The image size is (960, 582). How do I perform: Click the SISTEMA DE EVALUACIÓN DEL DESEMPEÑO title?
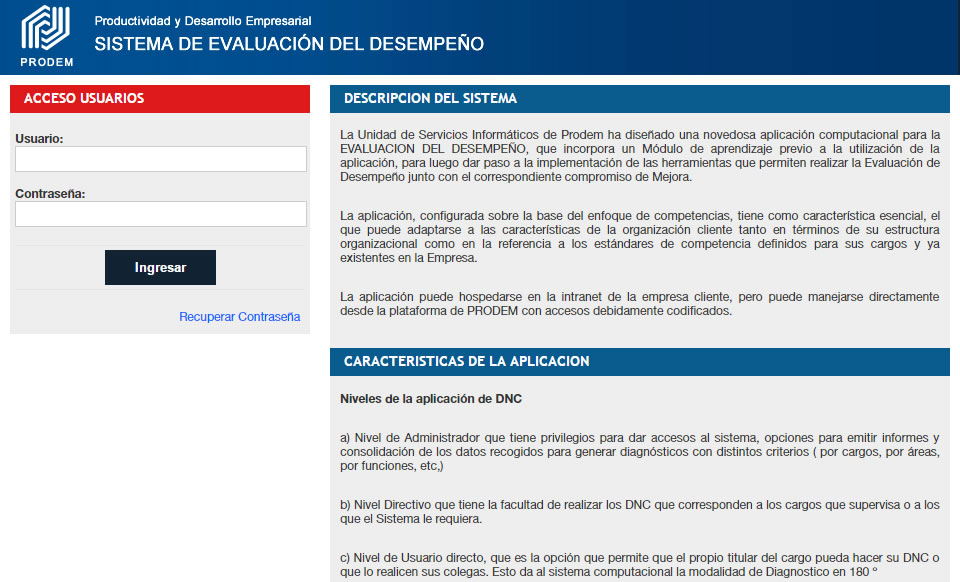(x=289, y=44)
